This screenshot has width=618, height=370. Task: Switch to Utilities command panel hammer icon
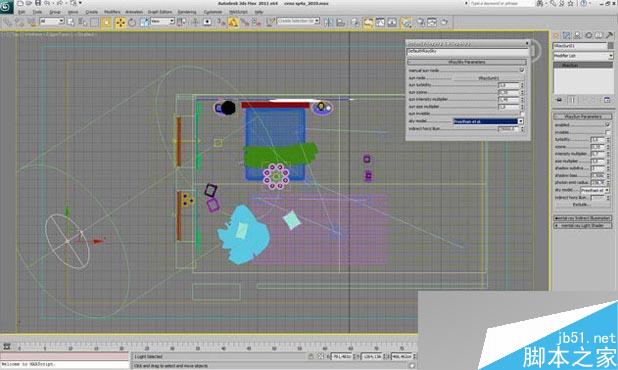(609, 35)
